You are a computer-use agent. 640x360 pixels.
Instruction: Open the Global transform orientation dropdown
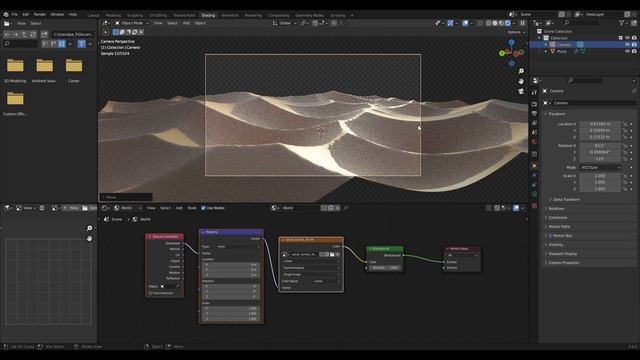pyautogui.click(x=284, y=23)
